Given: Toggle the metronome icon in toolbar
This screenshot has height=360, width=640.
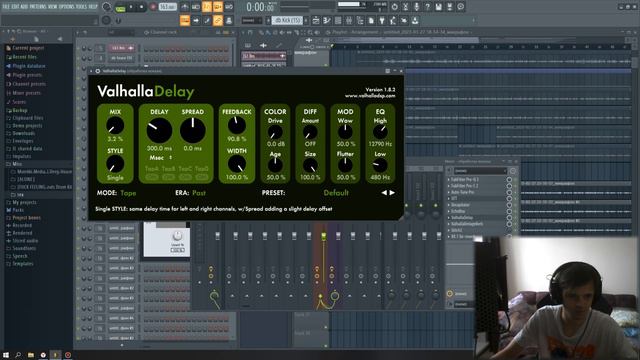Looking at the screenshot, I should tap(185, 7).
